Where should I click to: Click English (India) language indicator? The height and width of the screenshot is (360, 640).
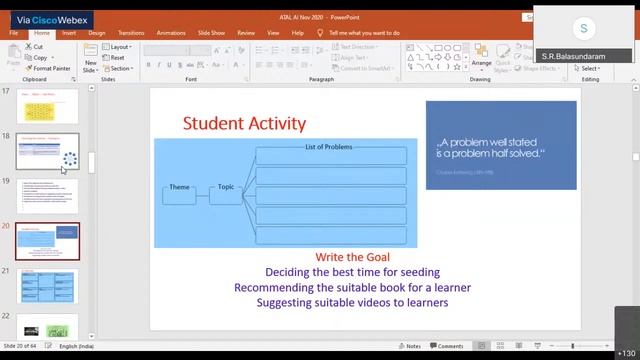pos(76,346)
